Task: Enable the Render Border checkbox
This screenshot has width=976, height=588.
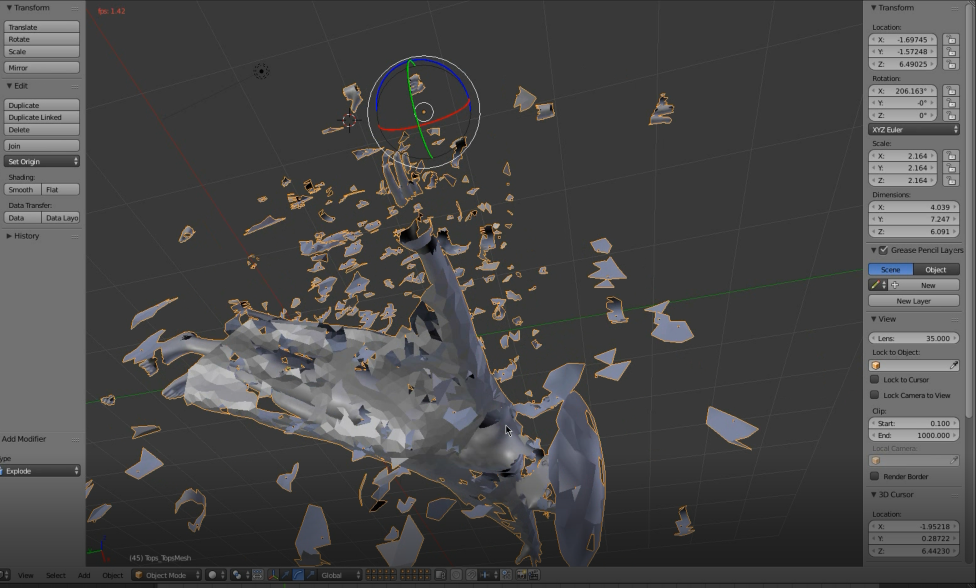Action: (x=875, y=476)
